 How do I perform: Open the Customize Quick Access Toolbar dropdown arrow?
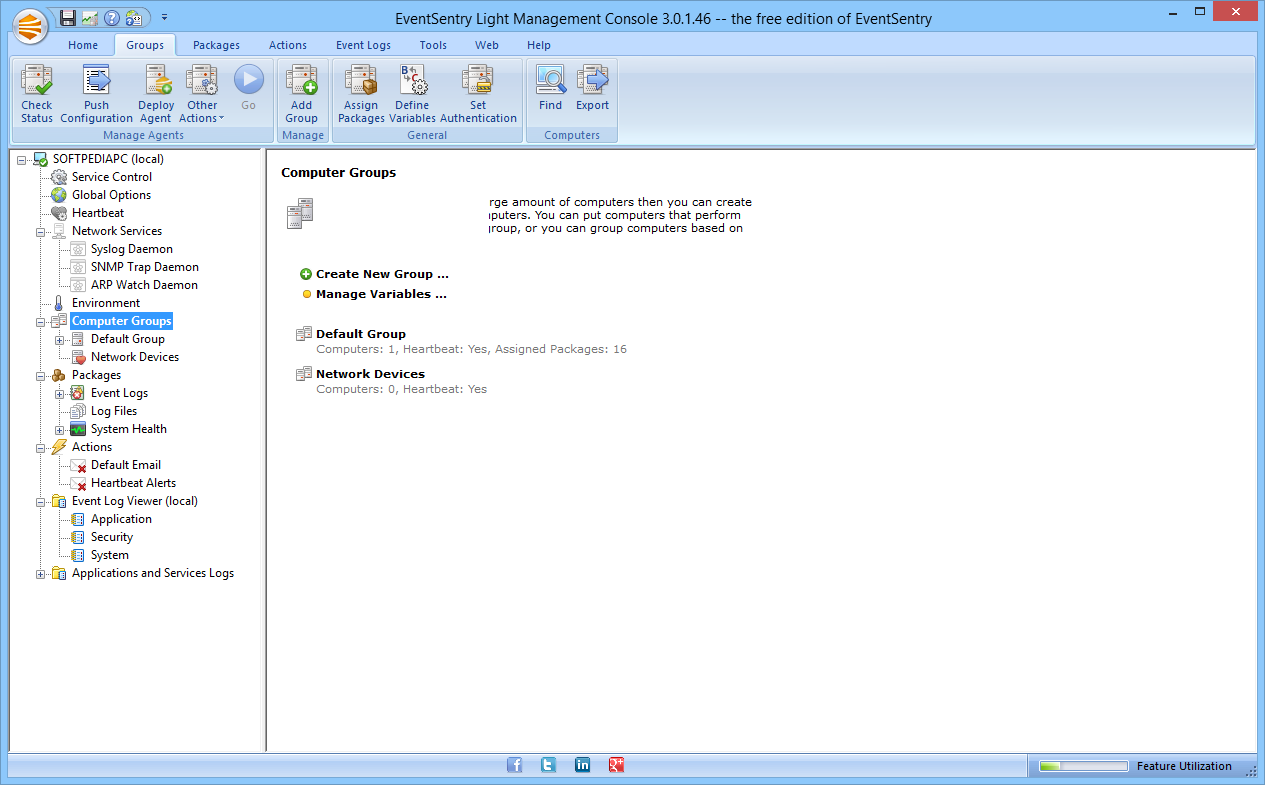point(164,17)
